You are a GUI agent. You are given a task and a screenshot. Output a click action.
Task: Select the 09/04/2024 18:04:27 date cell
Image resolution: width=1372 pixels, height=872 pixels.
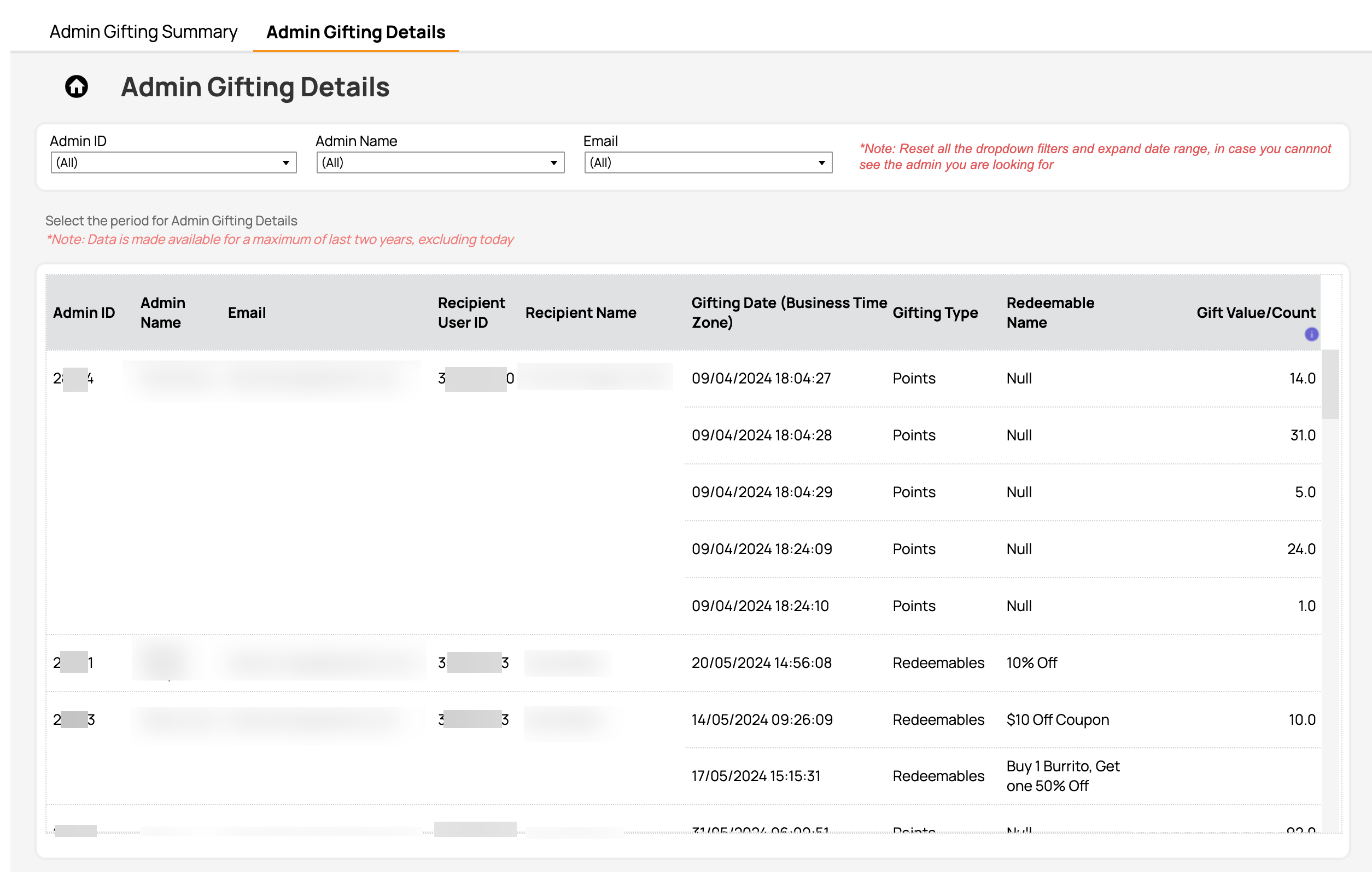coord(761,378)
